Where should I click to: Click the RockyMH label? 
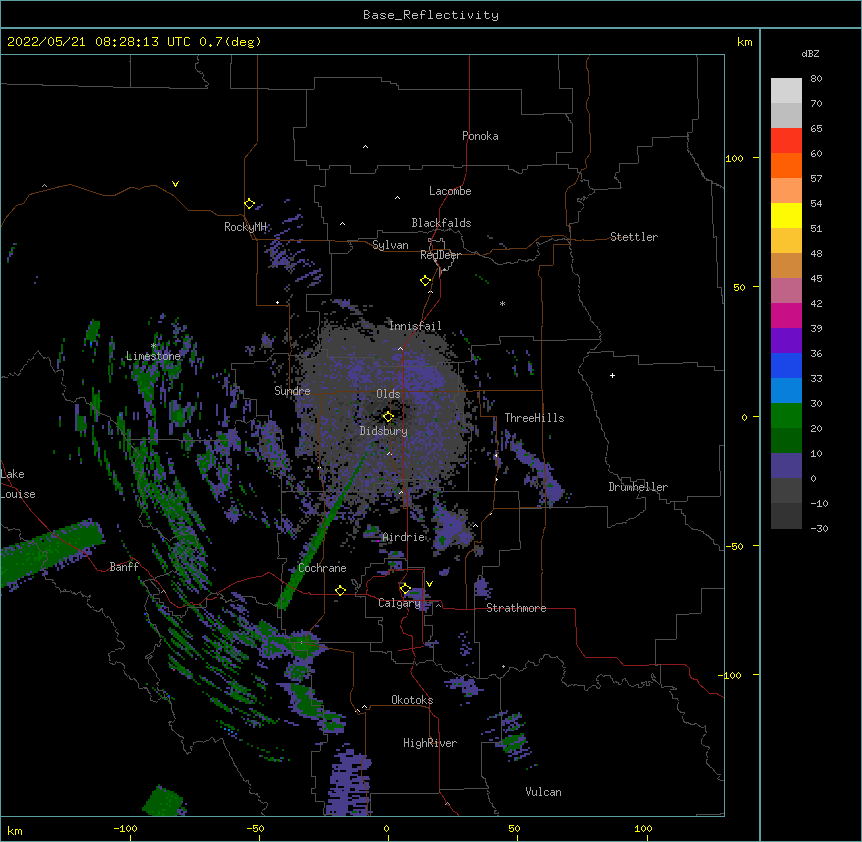click(x=245, y=227)
